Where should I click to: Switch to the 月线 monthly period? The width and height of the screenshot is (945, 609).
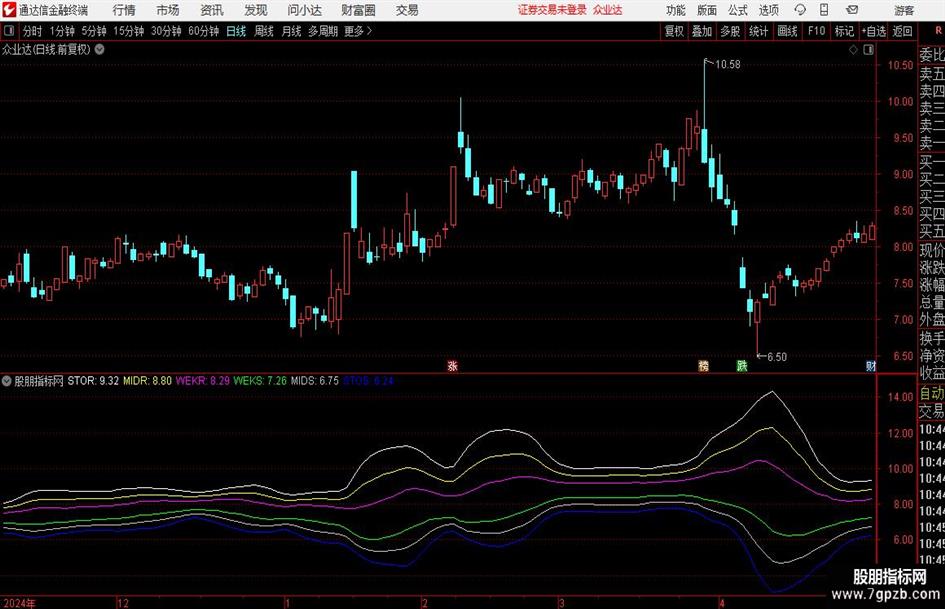tap(292, 31)
